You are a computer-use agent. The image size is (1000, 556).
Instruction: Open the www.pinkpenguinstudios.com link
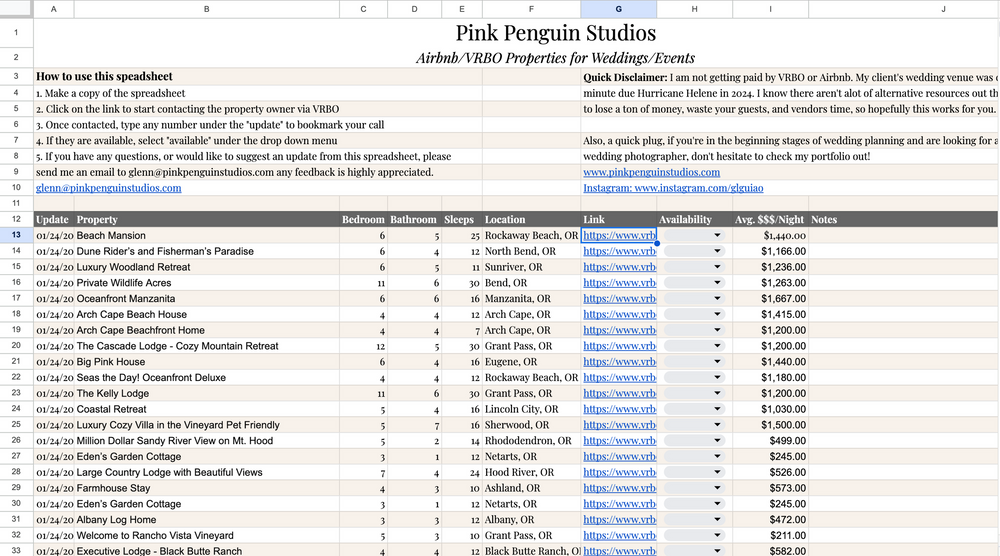[651, 172]
